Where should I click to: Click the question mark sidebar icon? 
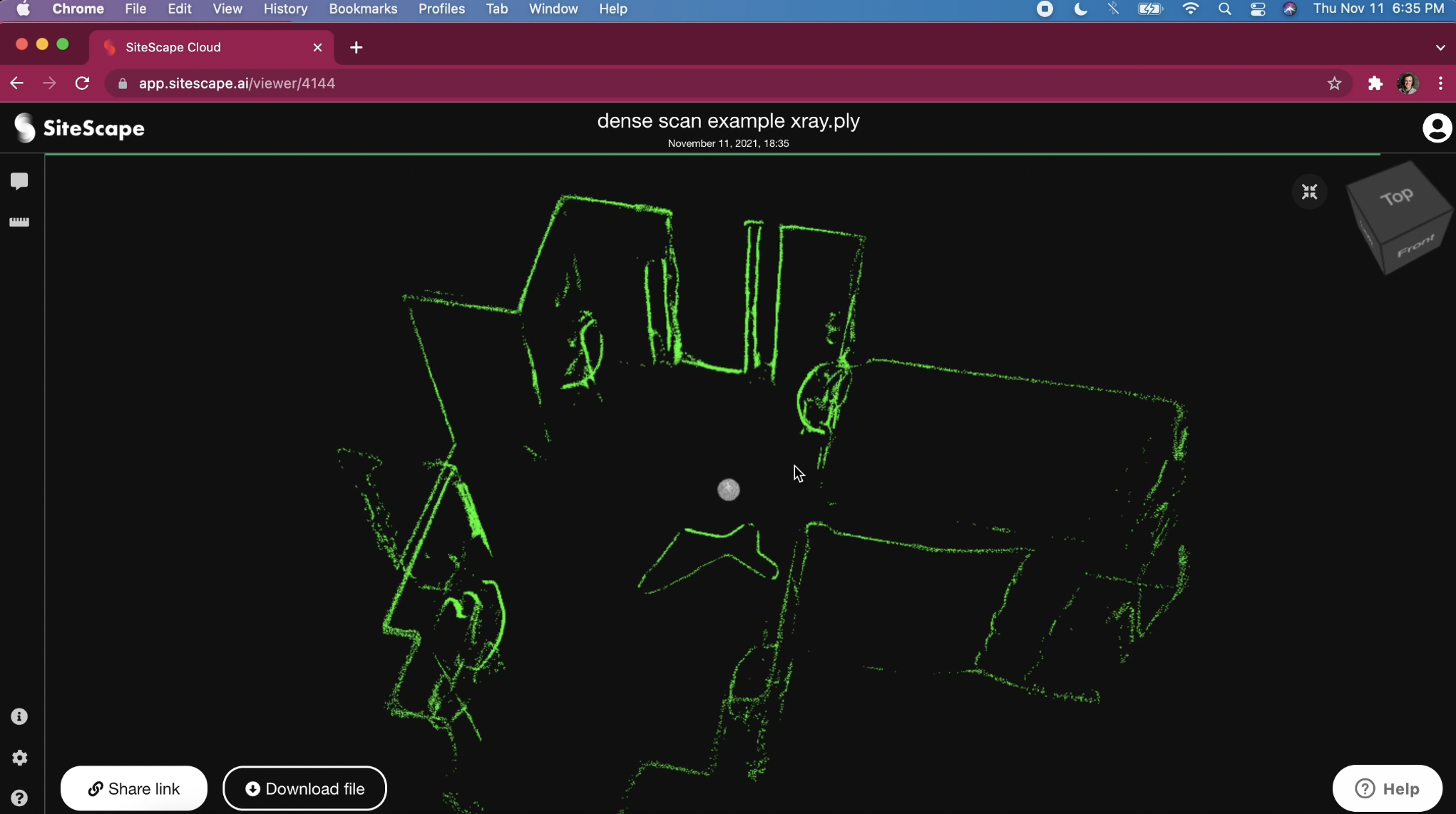[x=19, y=798]
